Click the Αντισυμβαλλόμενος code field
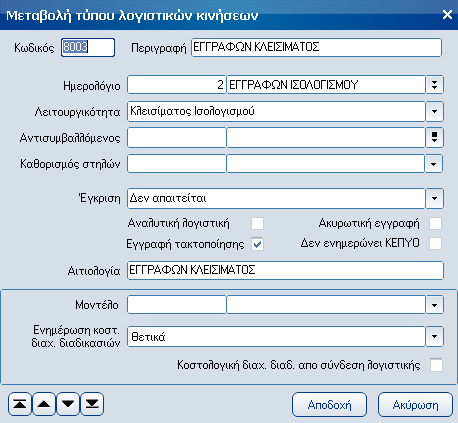This screenshot has width=458, height=423. 177,137
